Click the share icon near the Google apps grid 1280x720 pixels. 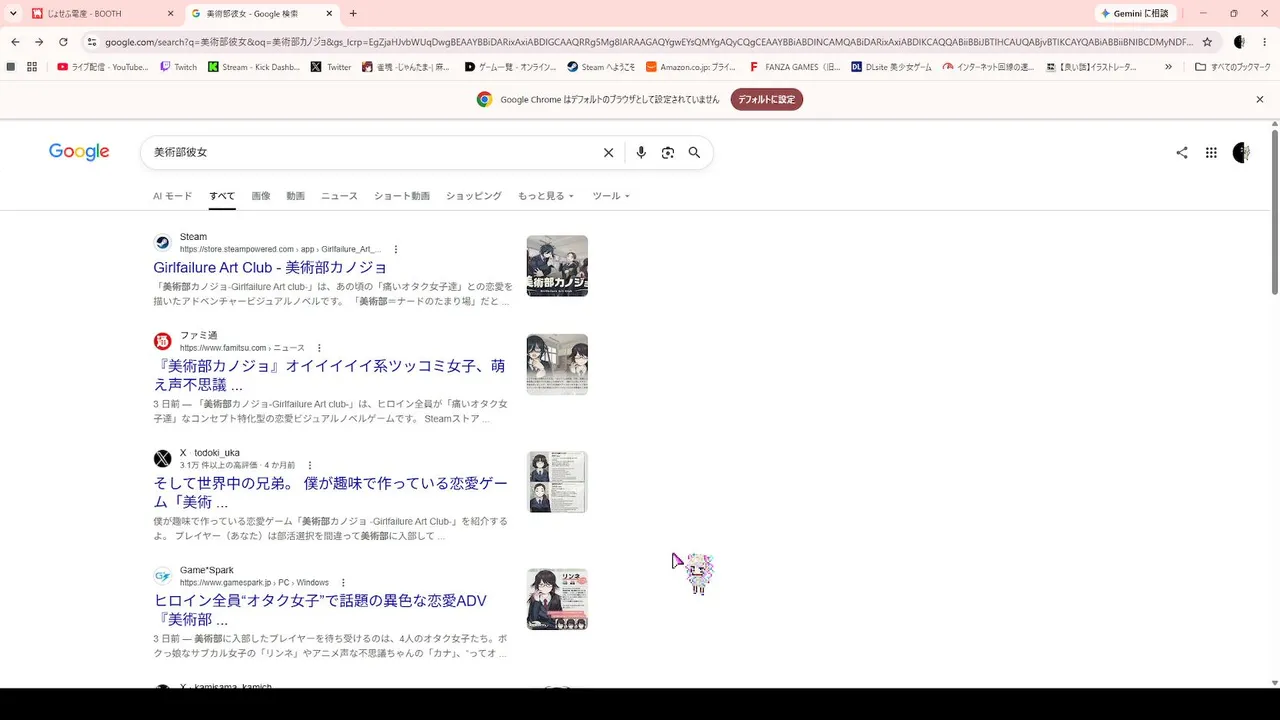pyautogui.click(x=1182, y=153)
